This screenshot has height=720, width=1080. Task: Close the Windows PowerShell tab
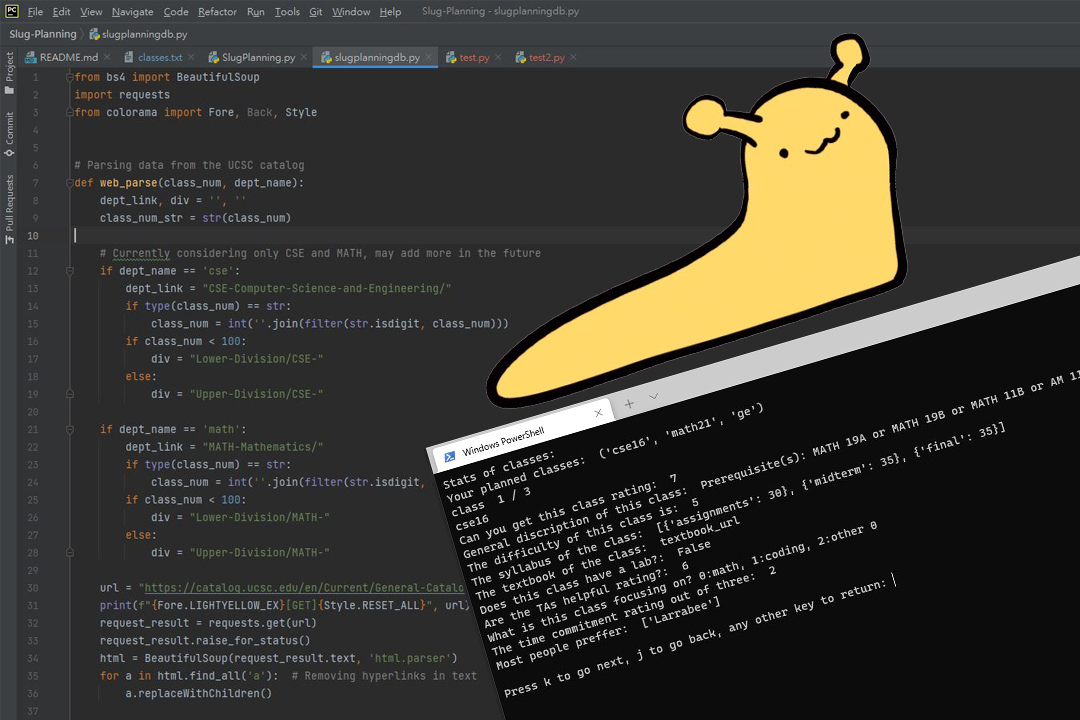[598, 413]
